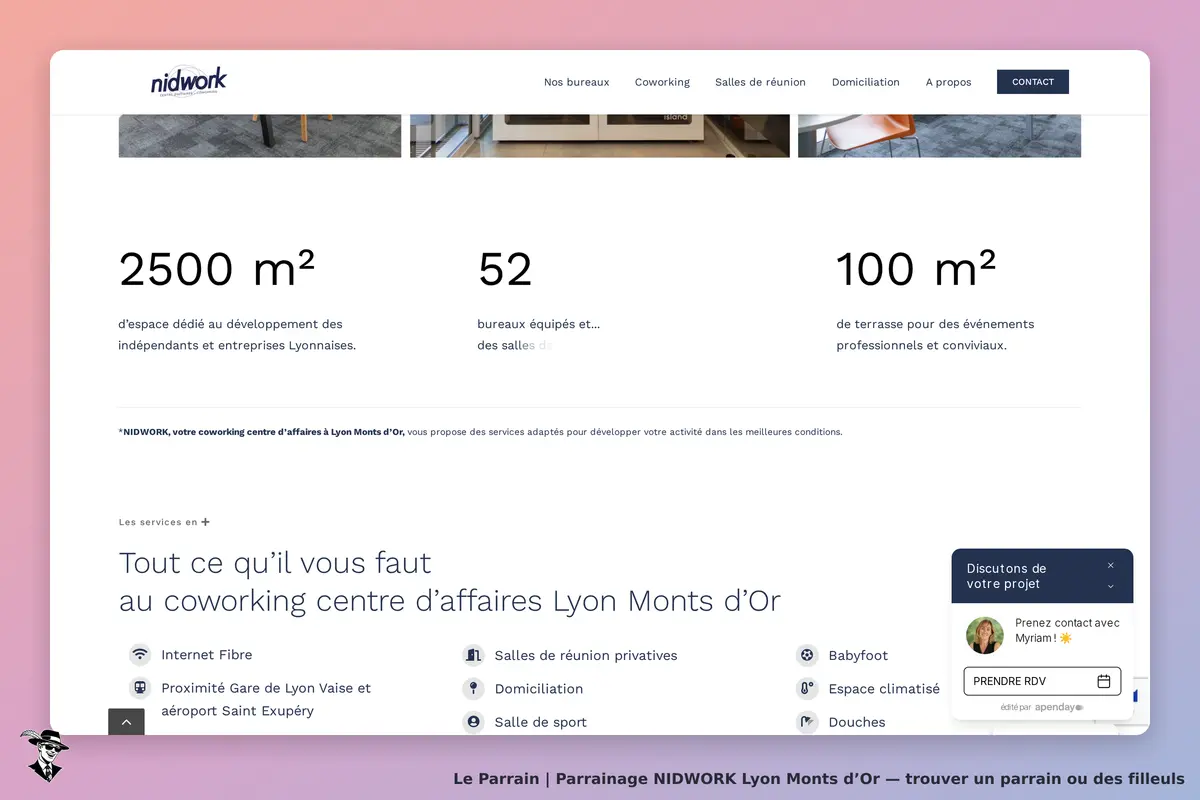
Task: Click the calendar icon in PRENDRE RDV
Action: click(x=1104, y=681)
